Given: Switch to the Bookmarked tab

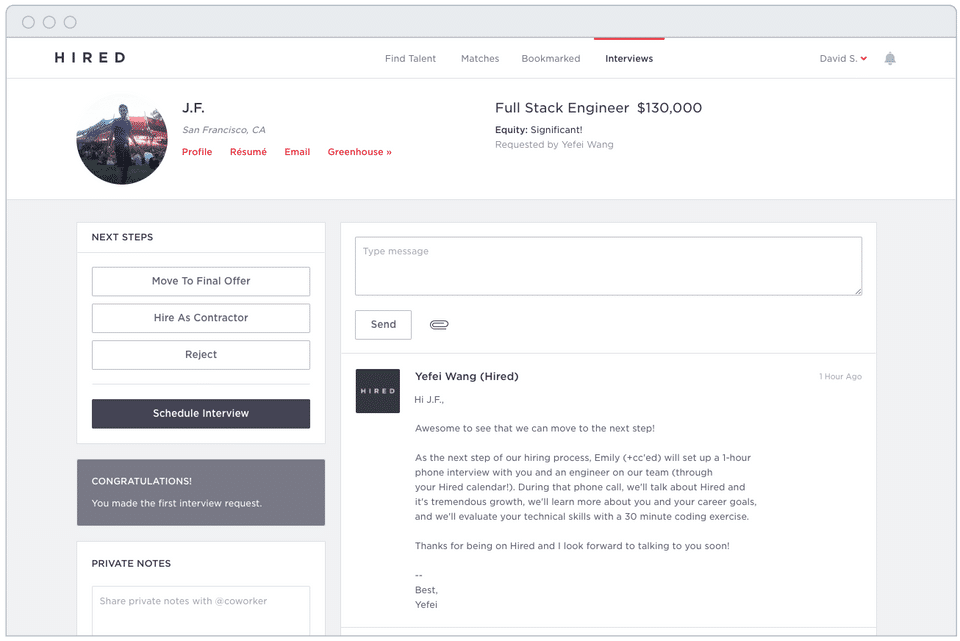Looking at the screenshot, I should pos(550,59).
